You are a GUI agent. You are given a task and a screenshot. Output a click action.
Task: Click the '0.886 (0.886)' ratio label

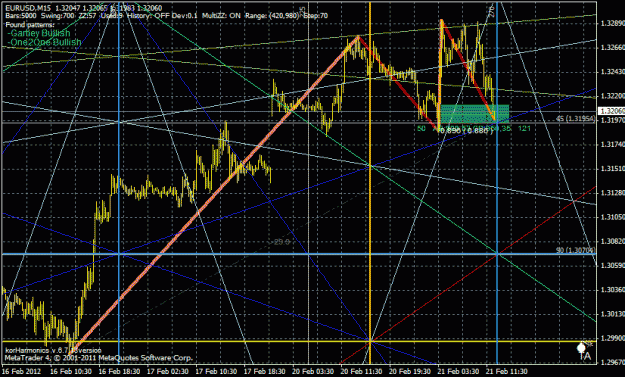tap(467, 131)
